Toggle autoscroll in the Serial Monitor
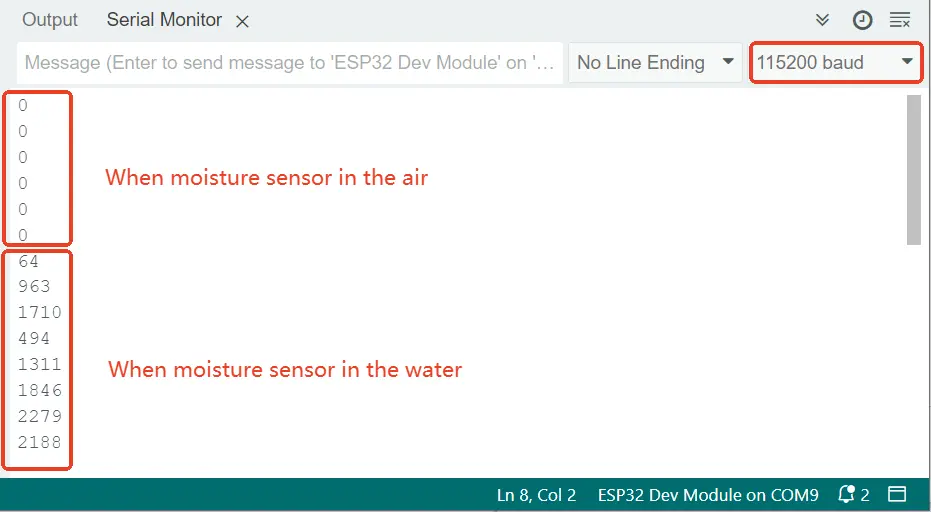 point(823,20)
